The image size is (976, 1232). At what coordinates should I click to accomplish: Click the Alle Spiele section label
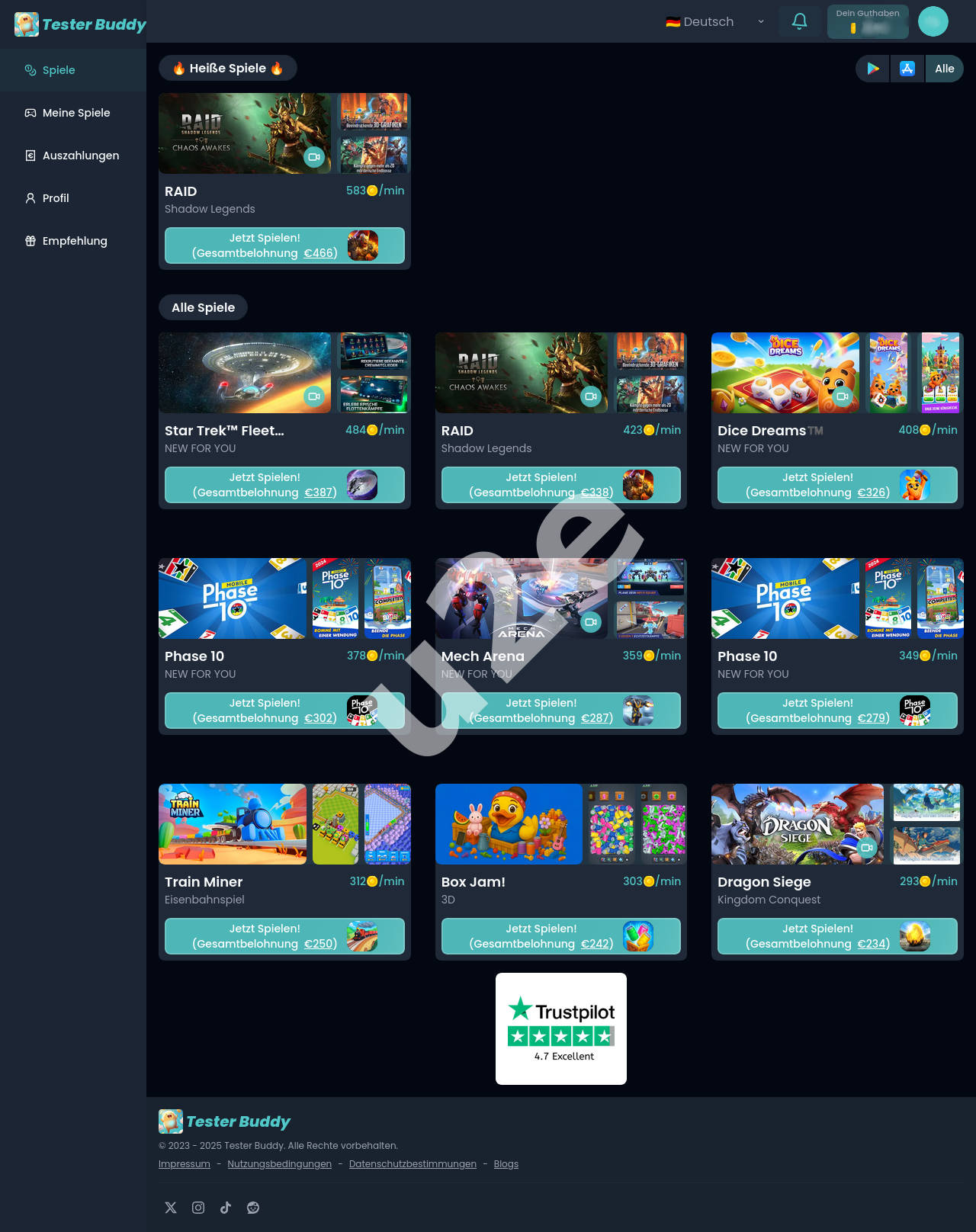(203, 307)
